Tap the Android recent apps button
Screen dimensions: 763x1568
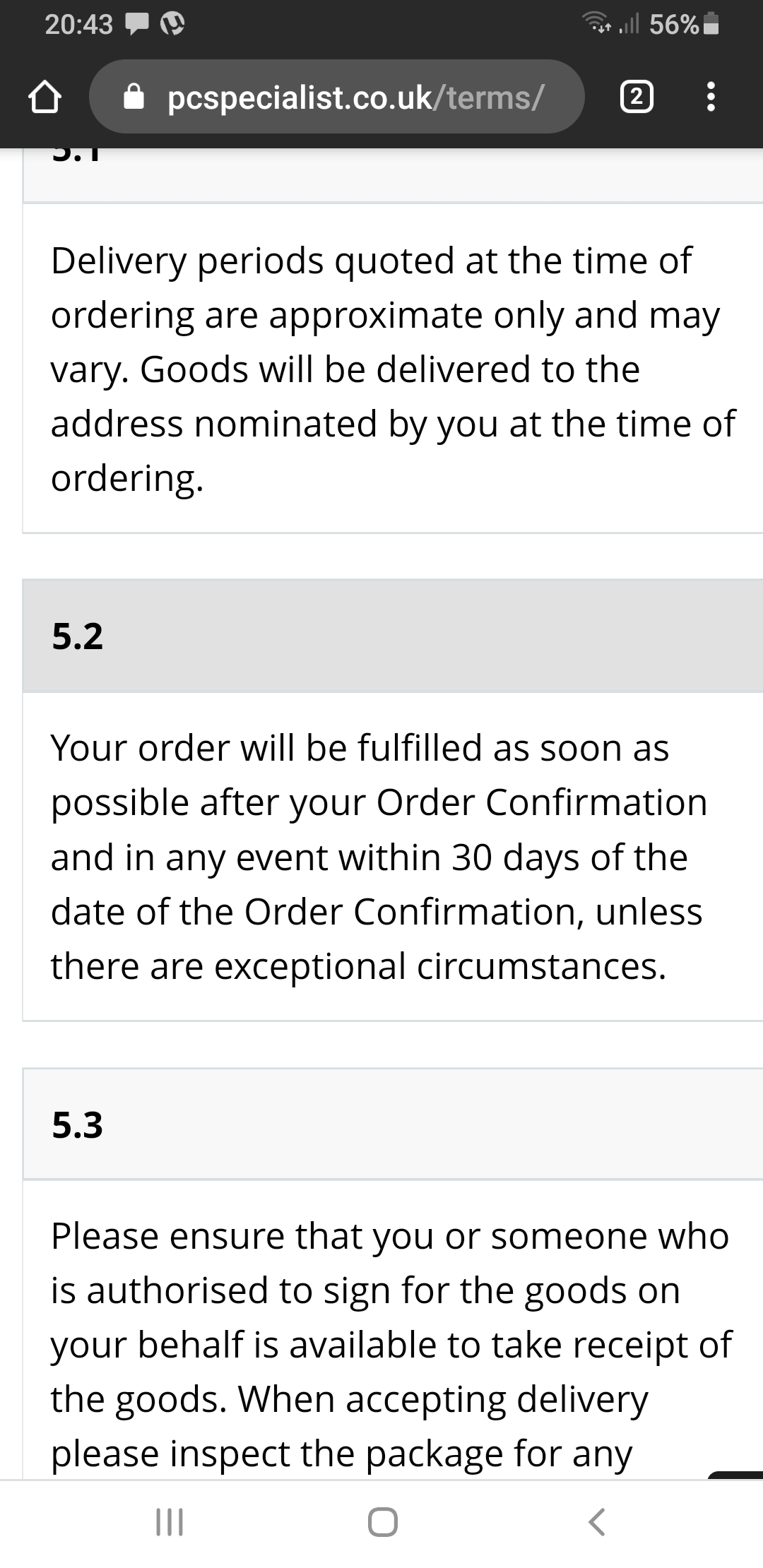coord(170,1521)
